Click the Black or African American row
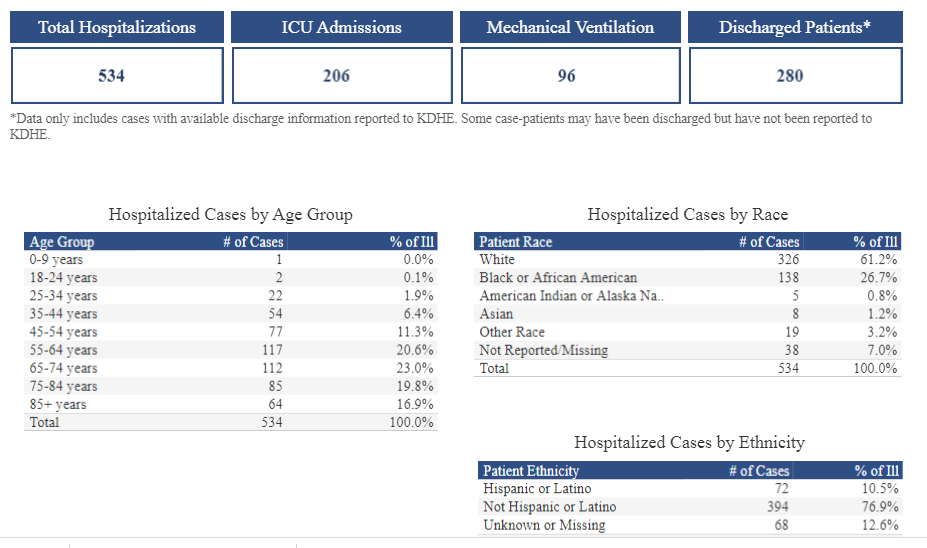The image size is (927, 548). [557, 278]
